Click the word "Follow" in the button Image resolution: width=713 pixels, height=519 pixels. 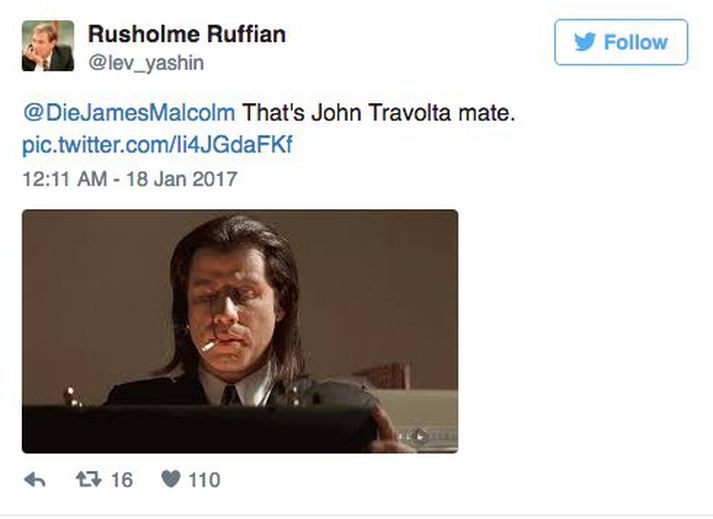636,42
